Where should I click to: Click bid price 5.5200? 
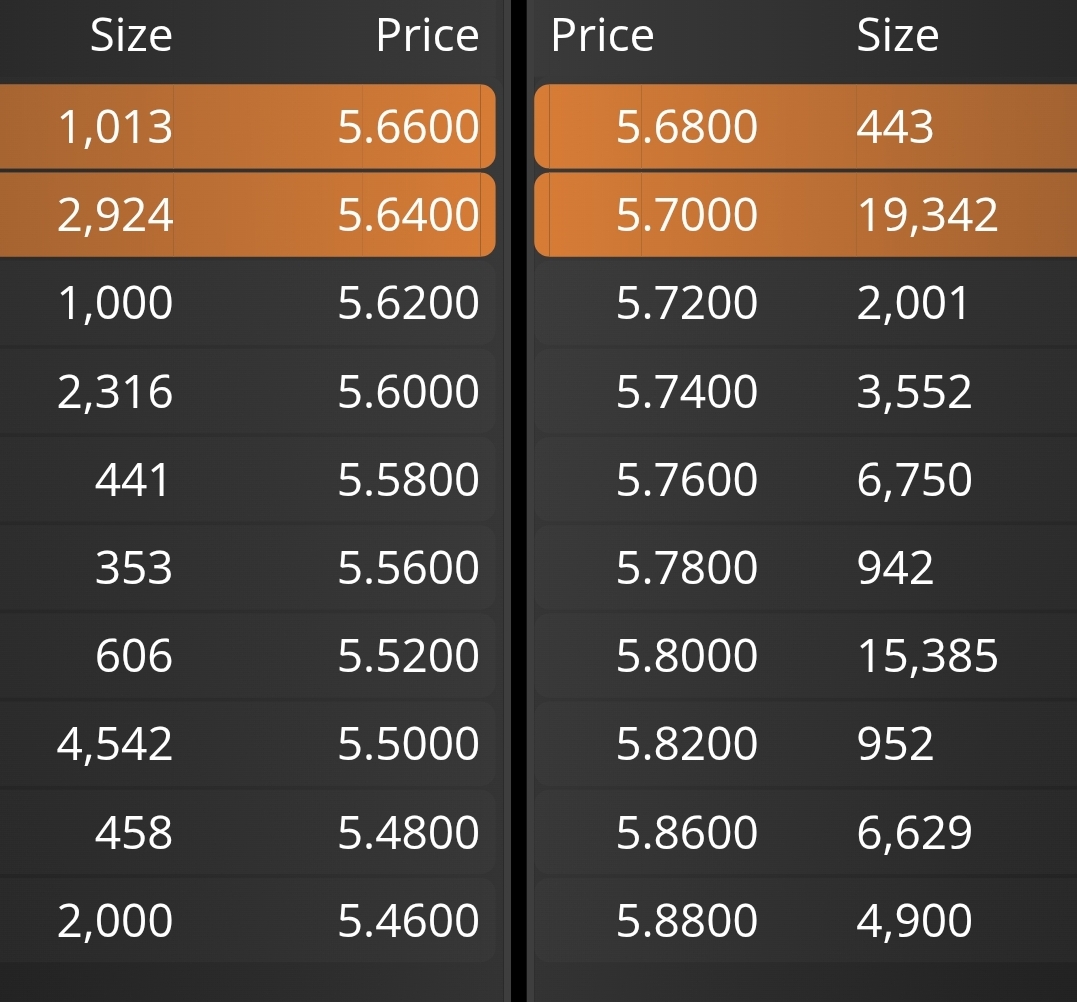click(x=408, y=655)
